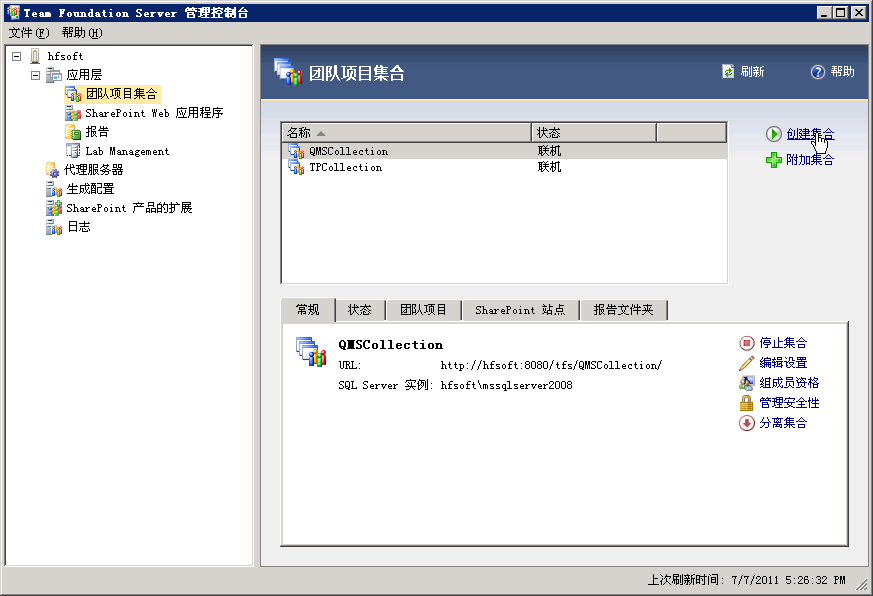This screenshot has width=873, height=596.
Task: Select 代理服务器 label in the tree
Action: (x=94, y=170)
